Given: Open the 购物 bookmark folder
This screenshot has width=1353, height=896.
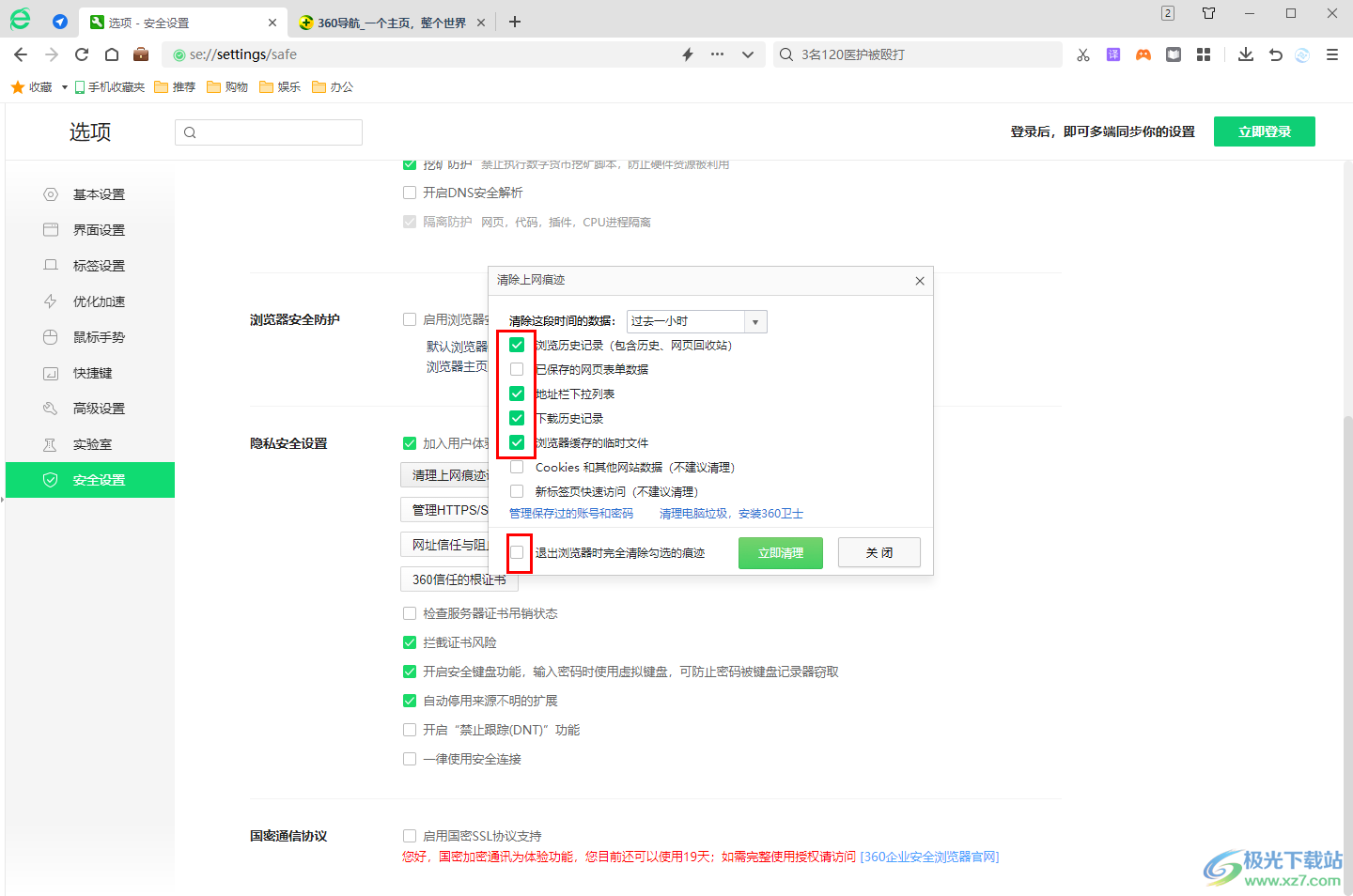Looking at the screenshot, I should pyautogui.click(x=227, y=87).
